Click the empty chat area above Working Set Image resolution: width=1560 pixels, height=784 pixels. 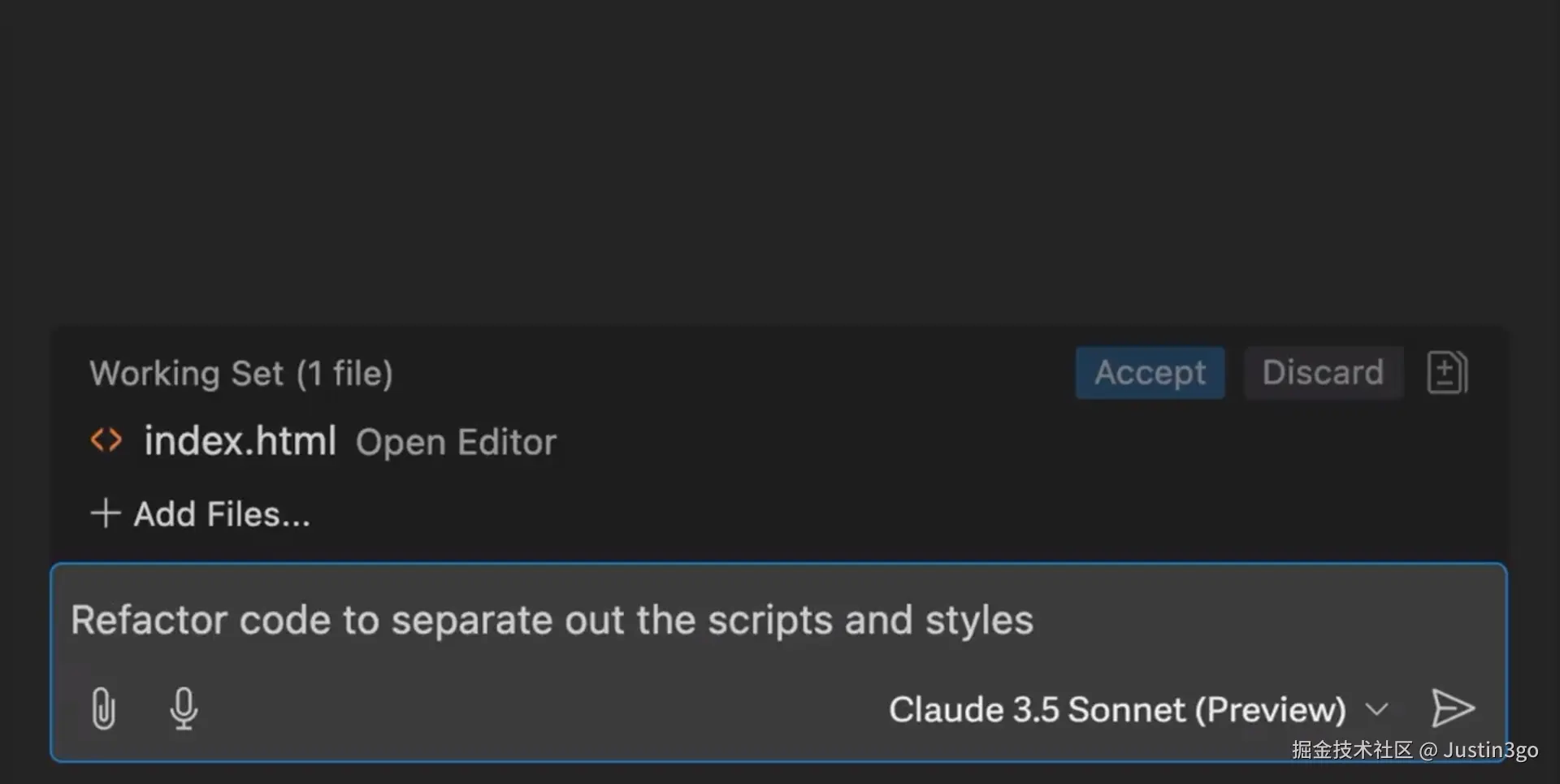780,162
